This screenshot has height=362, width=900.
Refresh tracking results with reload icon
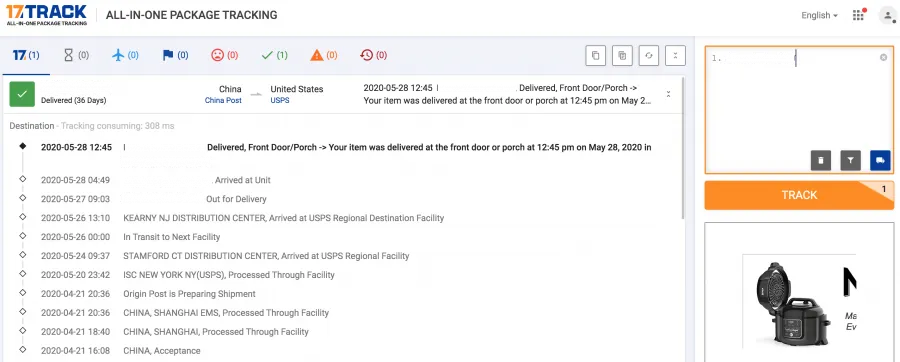pos(649,56)
